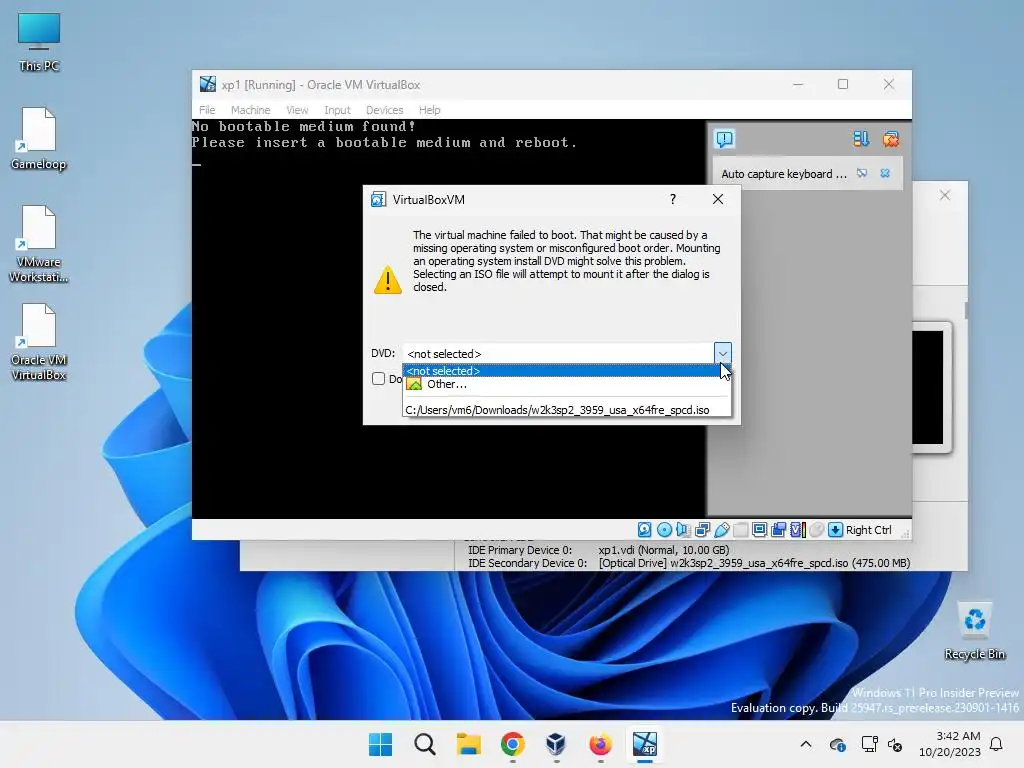Select the Recycle Bin desktop icon
This screenshot has height=768, width=1024.
click(974, 632)
